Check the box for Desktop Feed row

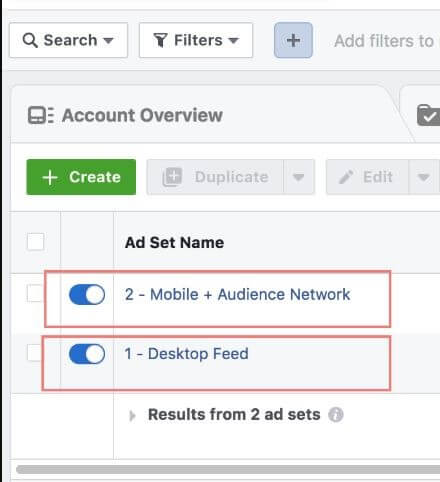pos(34,352)
